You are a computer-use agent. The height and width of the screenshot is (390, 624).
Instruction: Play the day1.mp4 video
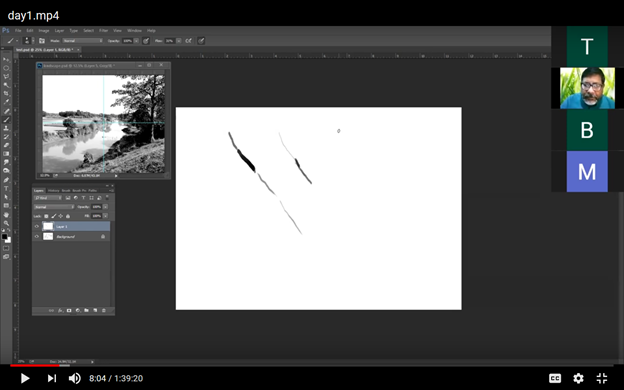25,378
